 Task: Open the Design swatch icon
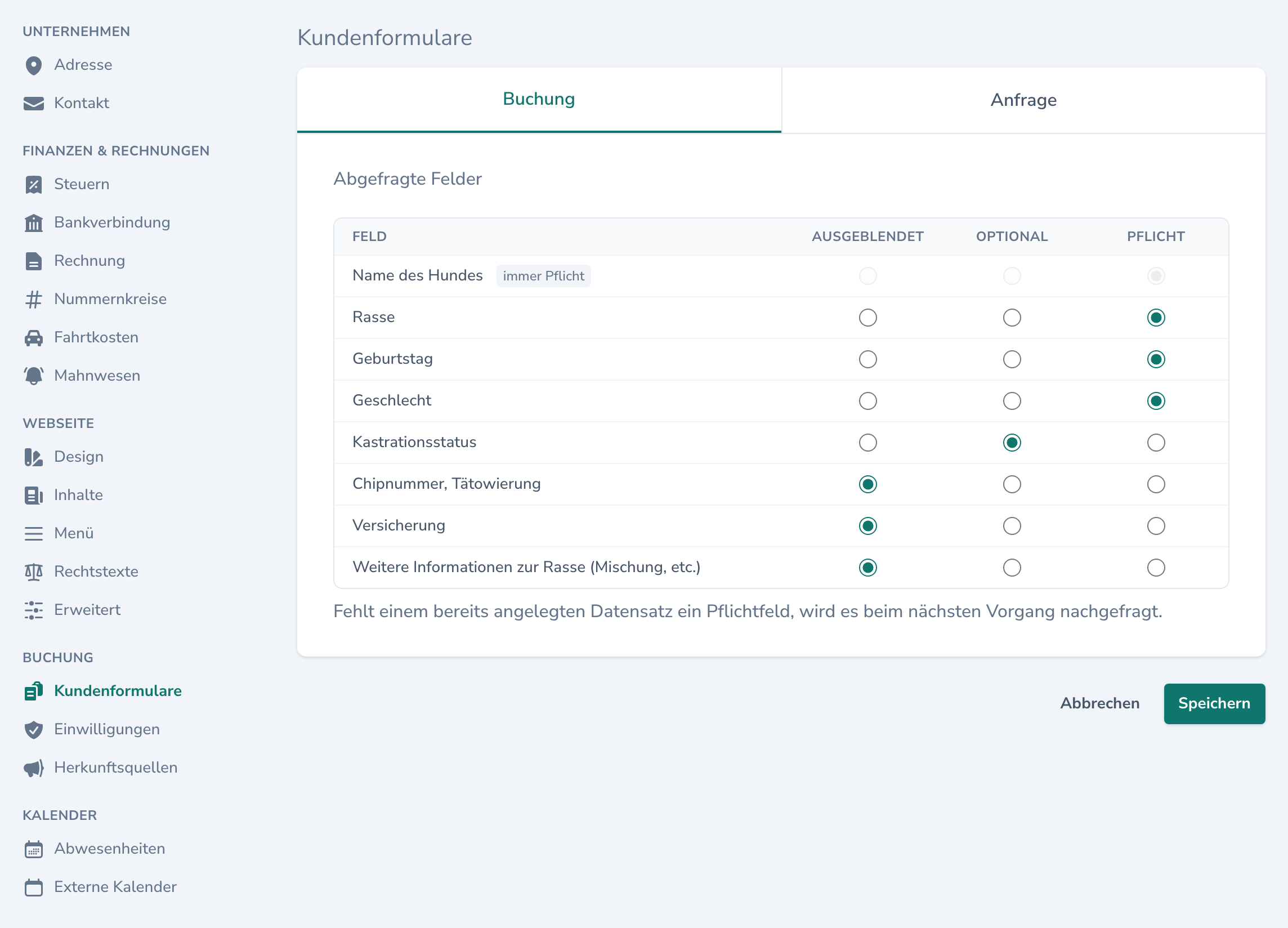click(34, 457)
